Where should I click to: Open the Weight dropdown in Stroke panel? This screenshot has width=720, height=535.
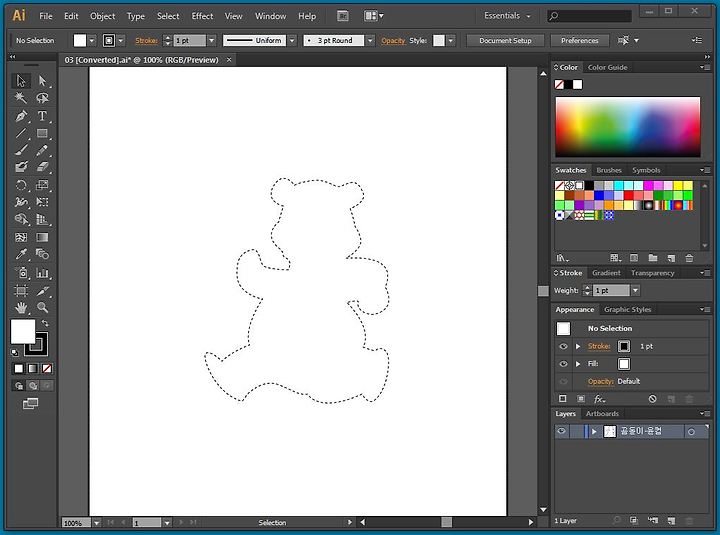click(636, 290)
